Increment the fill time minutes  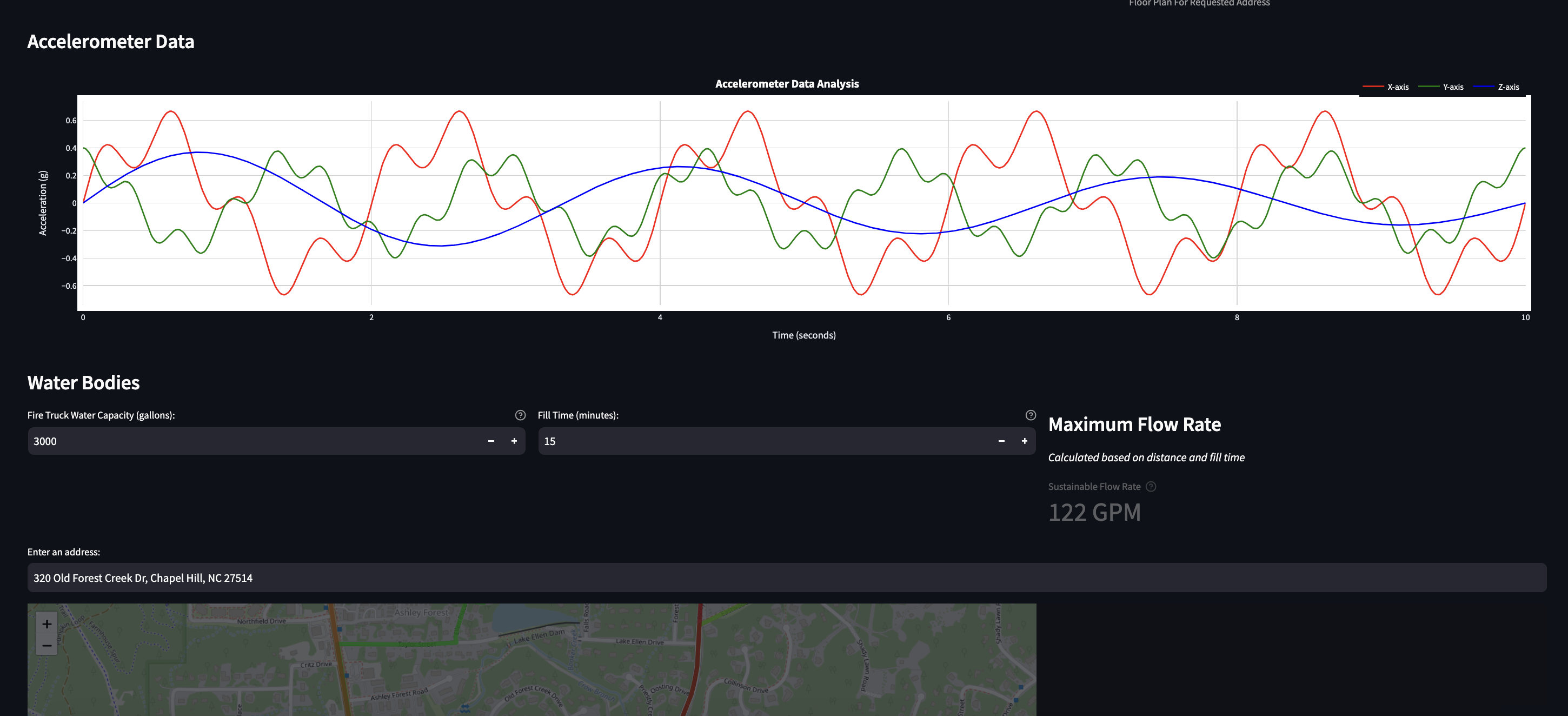click(x=1024, y=441)
